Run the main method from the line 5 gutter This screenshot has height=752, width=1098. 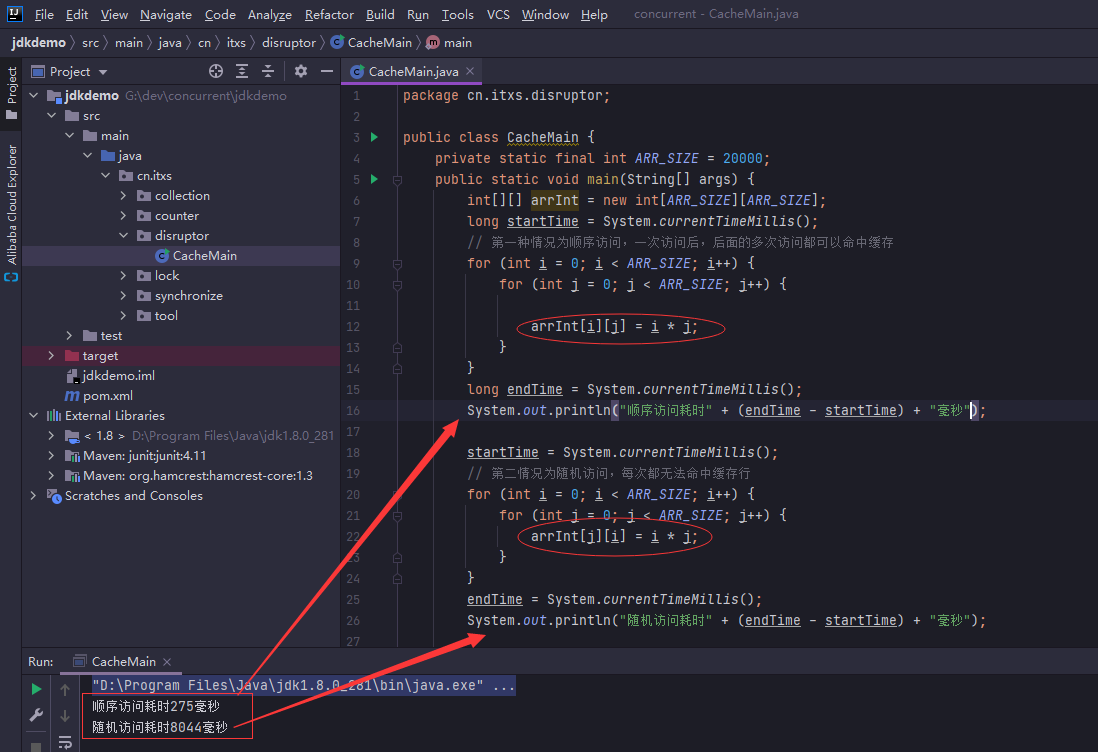(375, 179)
